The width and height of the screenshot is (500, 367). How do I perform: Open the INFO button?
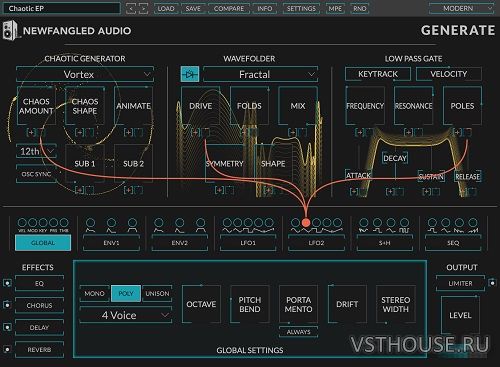tap(265, 8)
